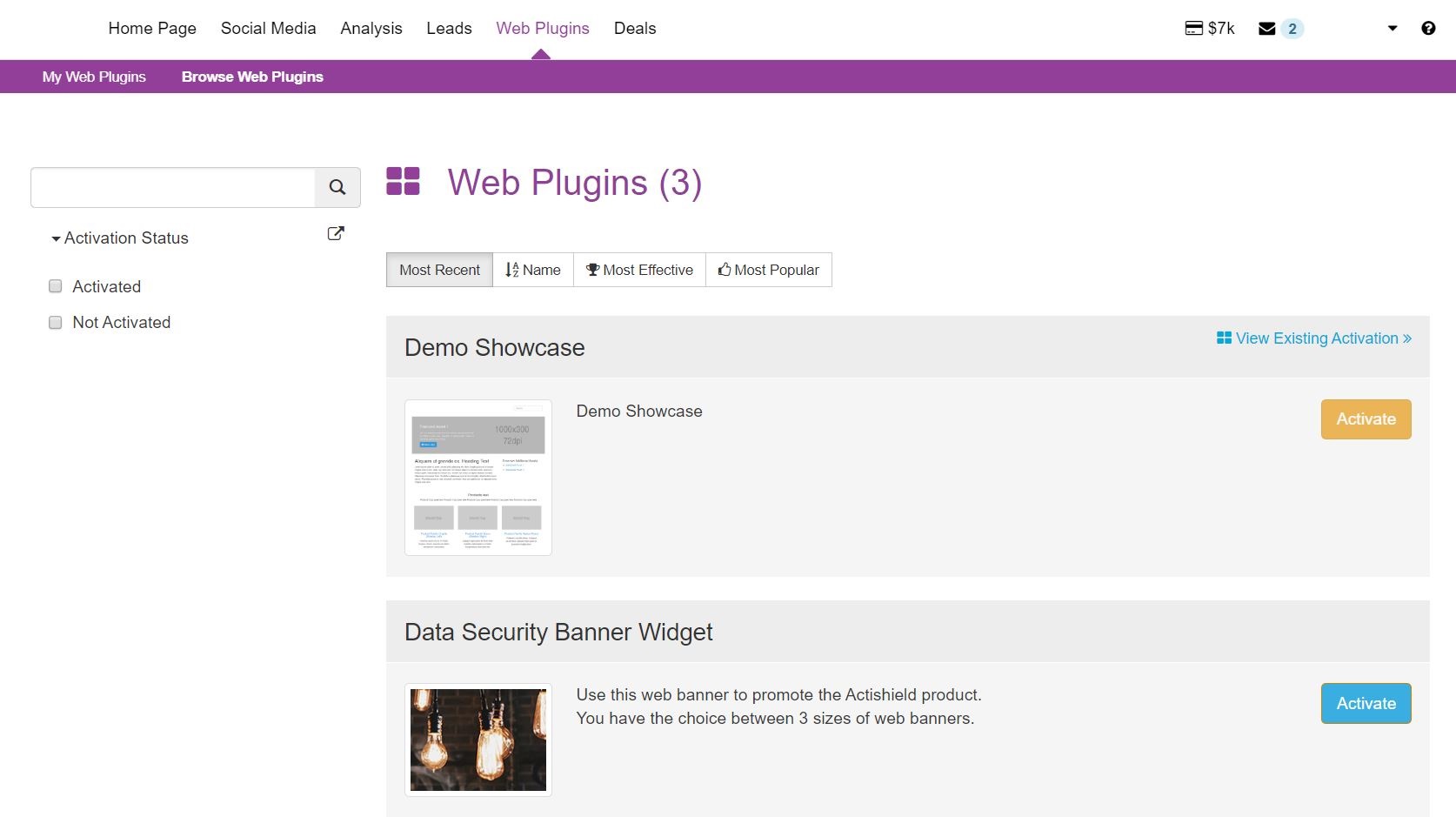The height and width of the screenshot is (817, 1456).
Task: Open the Social Media menu
Action: coord(268,28)
